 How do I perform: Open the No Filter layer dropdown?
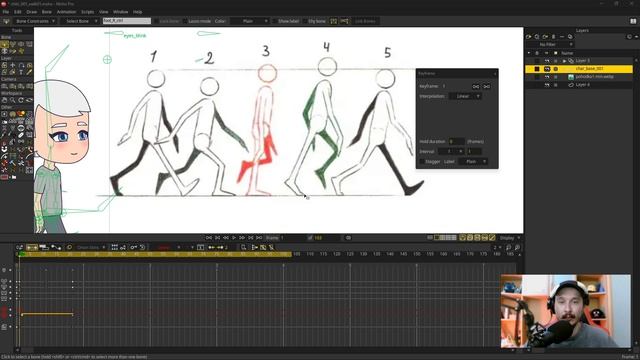[x=550, y=44]
